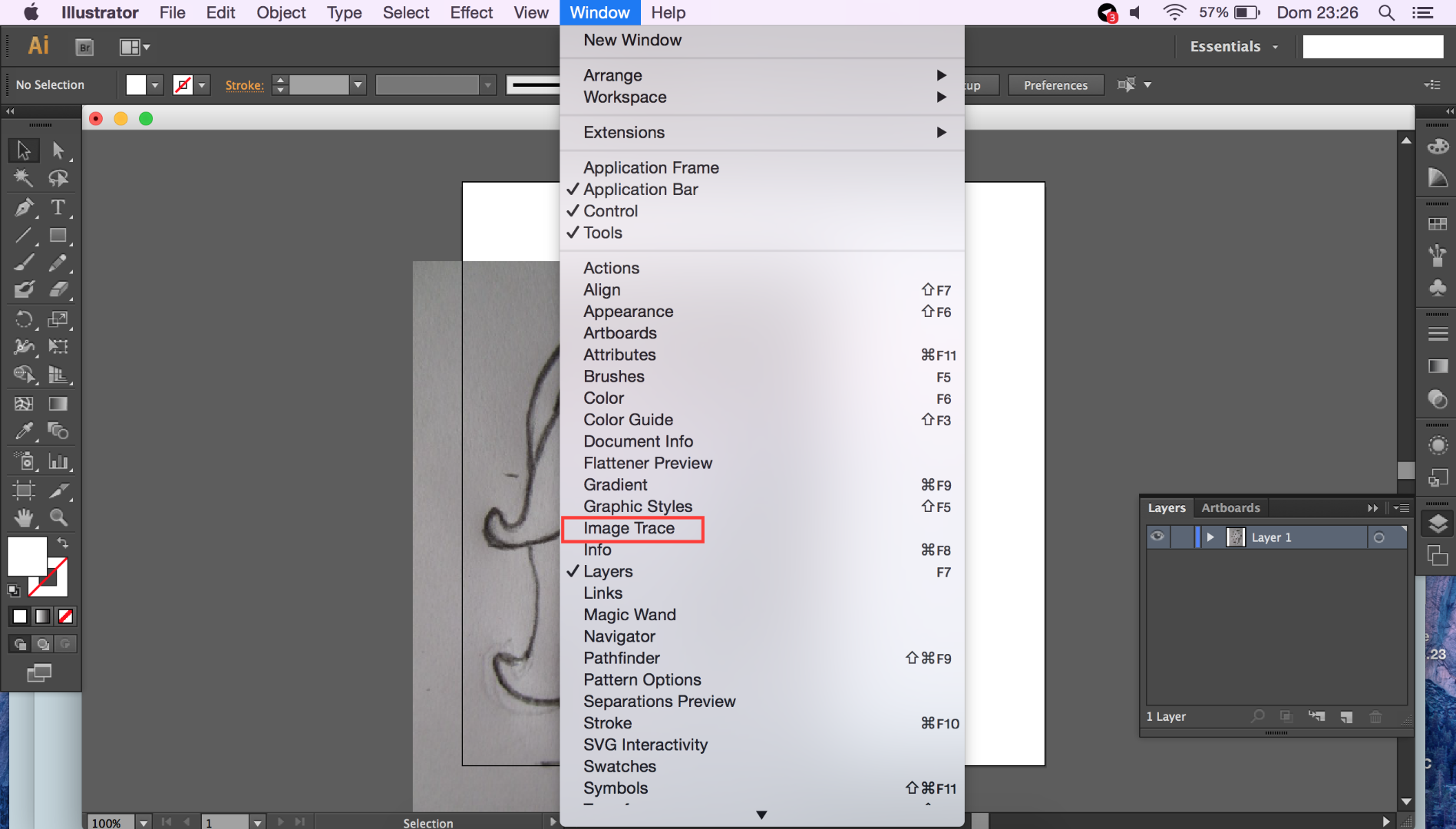Expand the Arrange submenu
The height and width of the screenshot is (829, 1456).
point(761,75)
